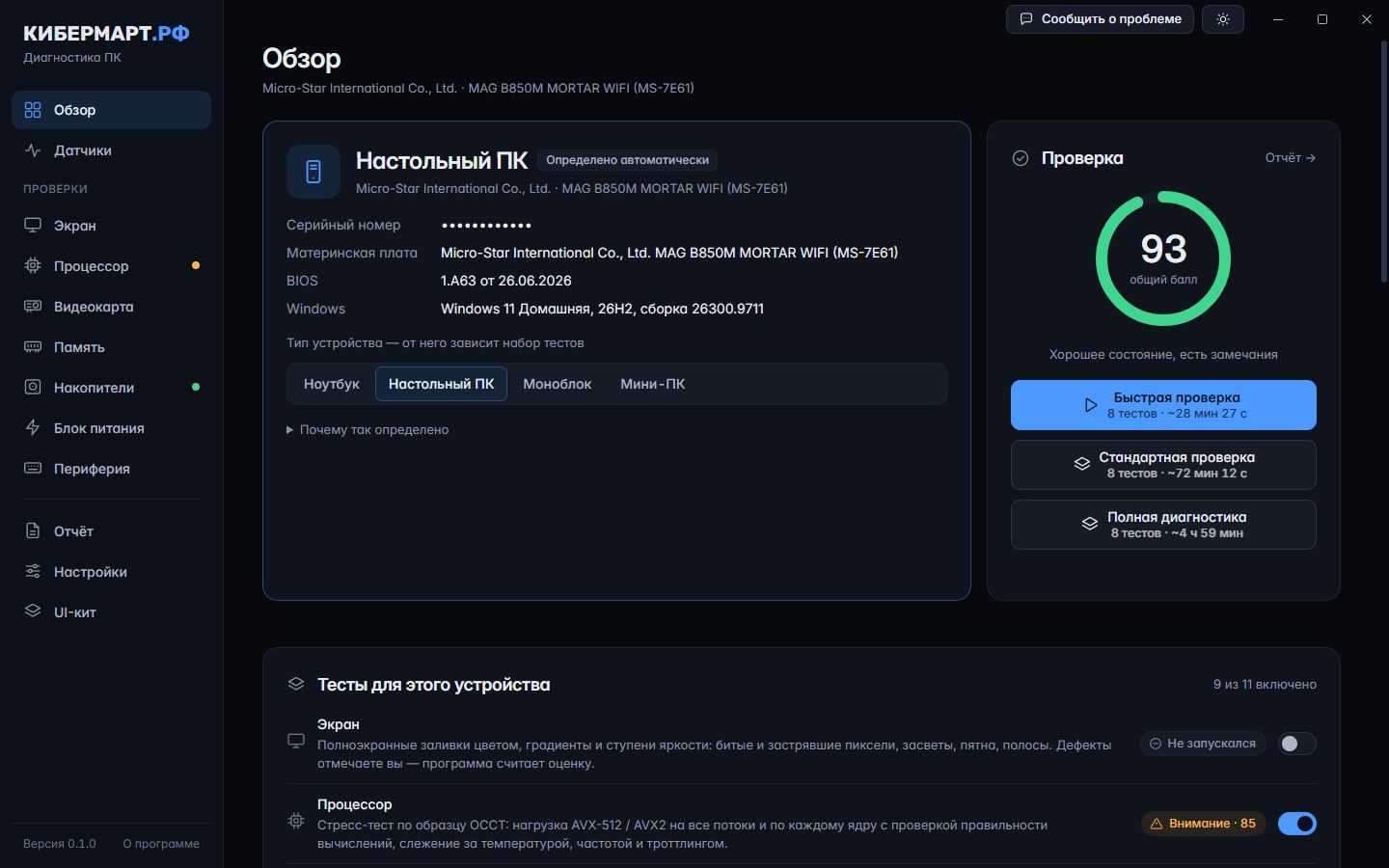Click the masked serial number dots

tap(486, 226)
